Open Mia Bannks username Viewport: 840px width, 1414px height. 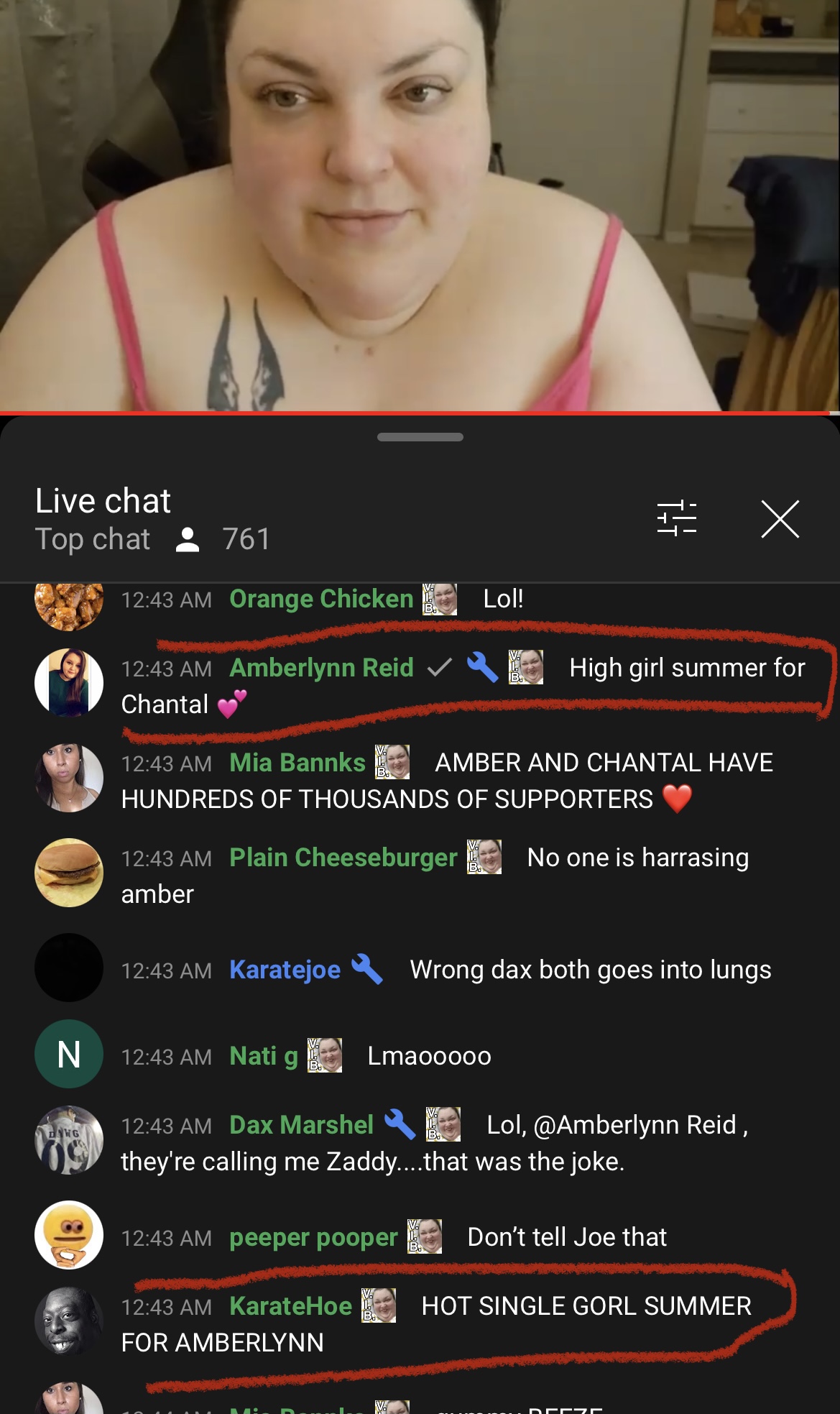pos(297,762)
